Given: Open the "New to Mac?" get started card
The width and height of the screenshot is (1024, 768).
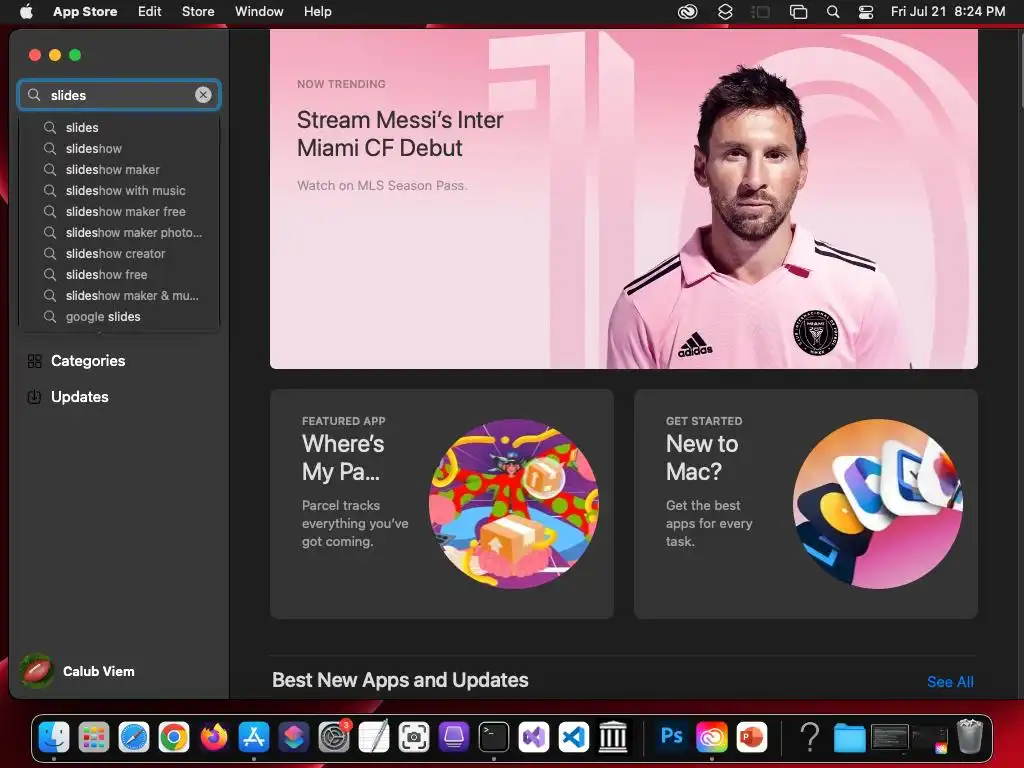Looking at the screenshot, I should [x=805, y=504].
